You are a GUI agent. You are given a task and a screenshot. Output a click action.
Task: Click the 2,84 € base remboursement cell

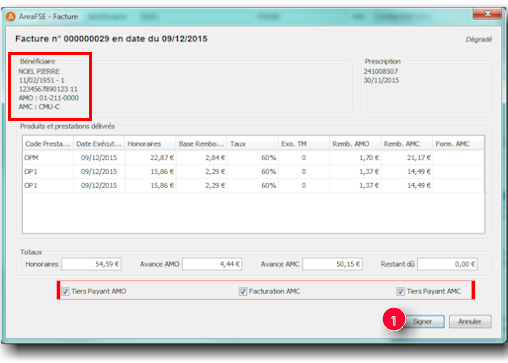(202, 158)
